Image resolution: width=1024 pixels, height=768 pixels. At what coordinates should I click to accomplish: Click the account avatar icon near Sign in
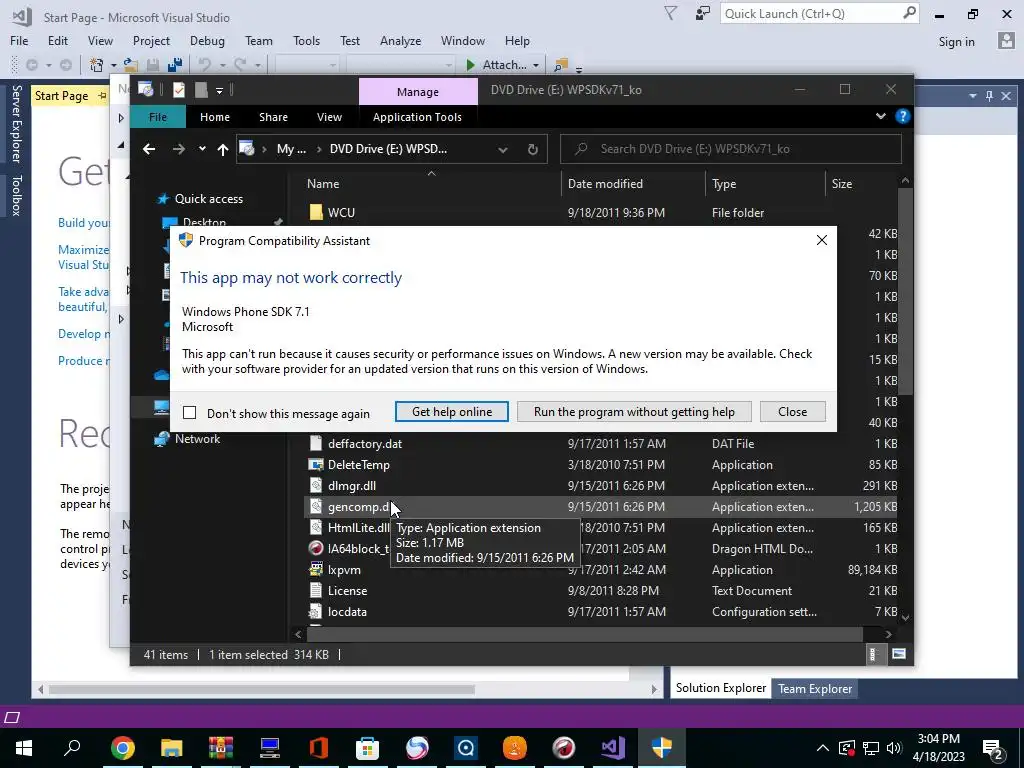(x=1006, y=41)
